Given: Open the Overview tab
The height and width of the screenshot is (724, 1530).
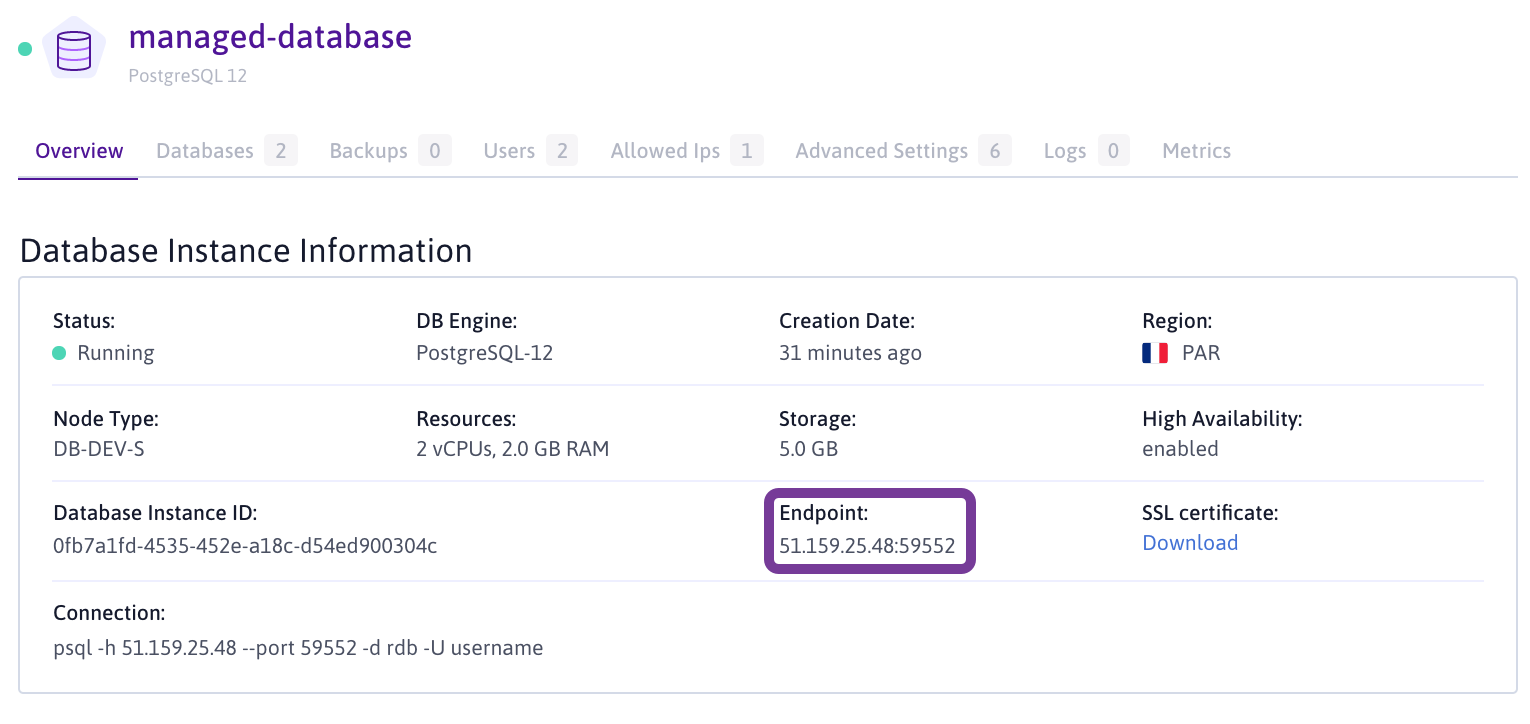Looking at the screenshot, I should click(x=79, y=151).
